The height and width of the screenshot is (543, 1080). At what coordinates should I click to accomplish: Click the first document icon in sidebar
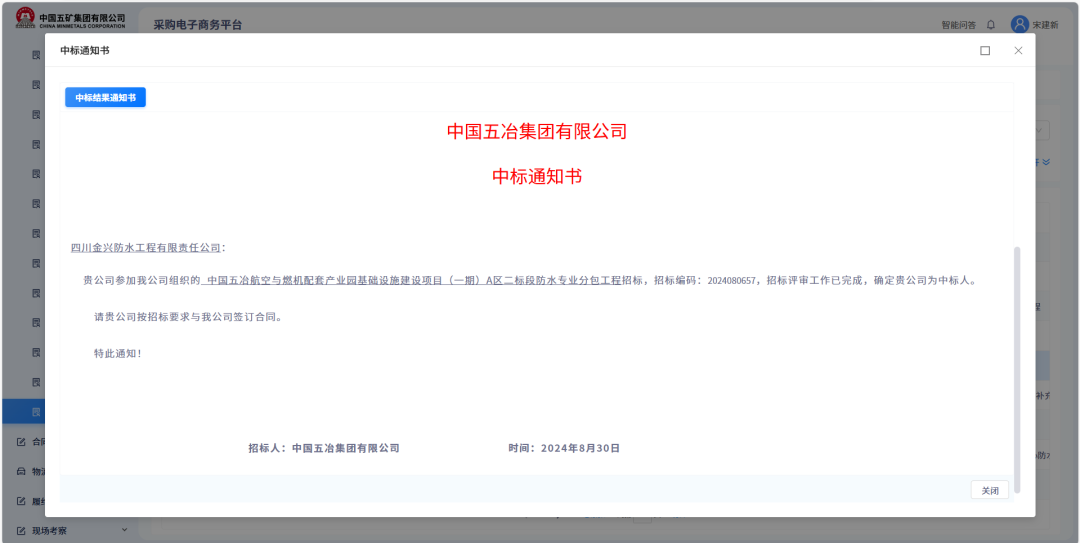click(x=36, y=56)
